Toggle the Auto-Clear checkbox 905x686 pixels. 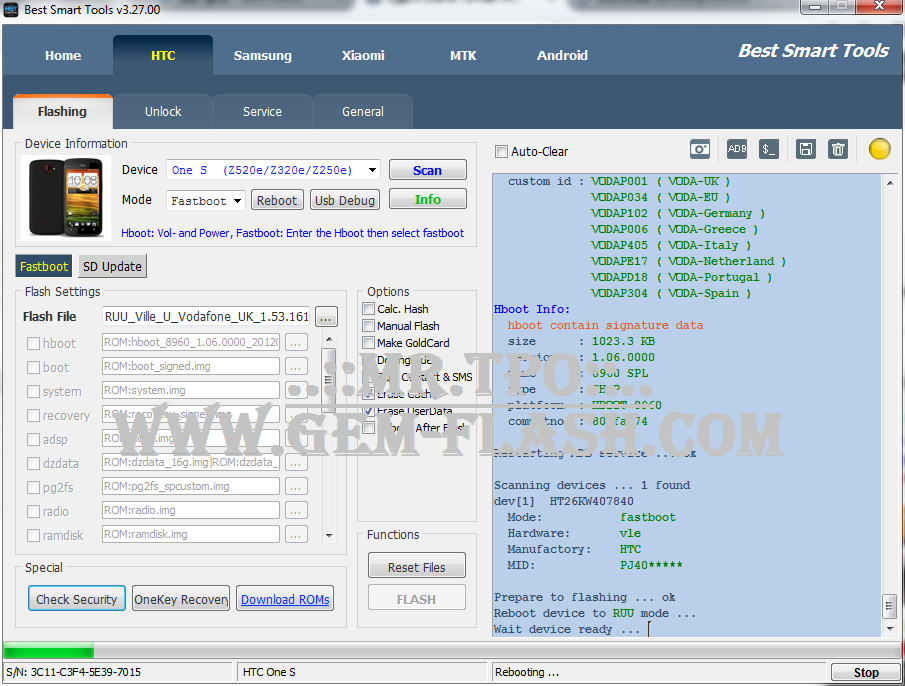[501, 152]
